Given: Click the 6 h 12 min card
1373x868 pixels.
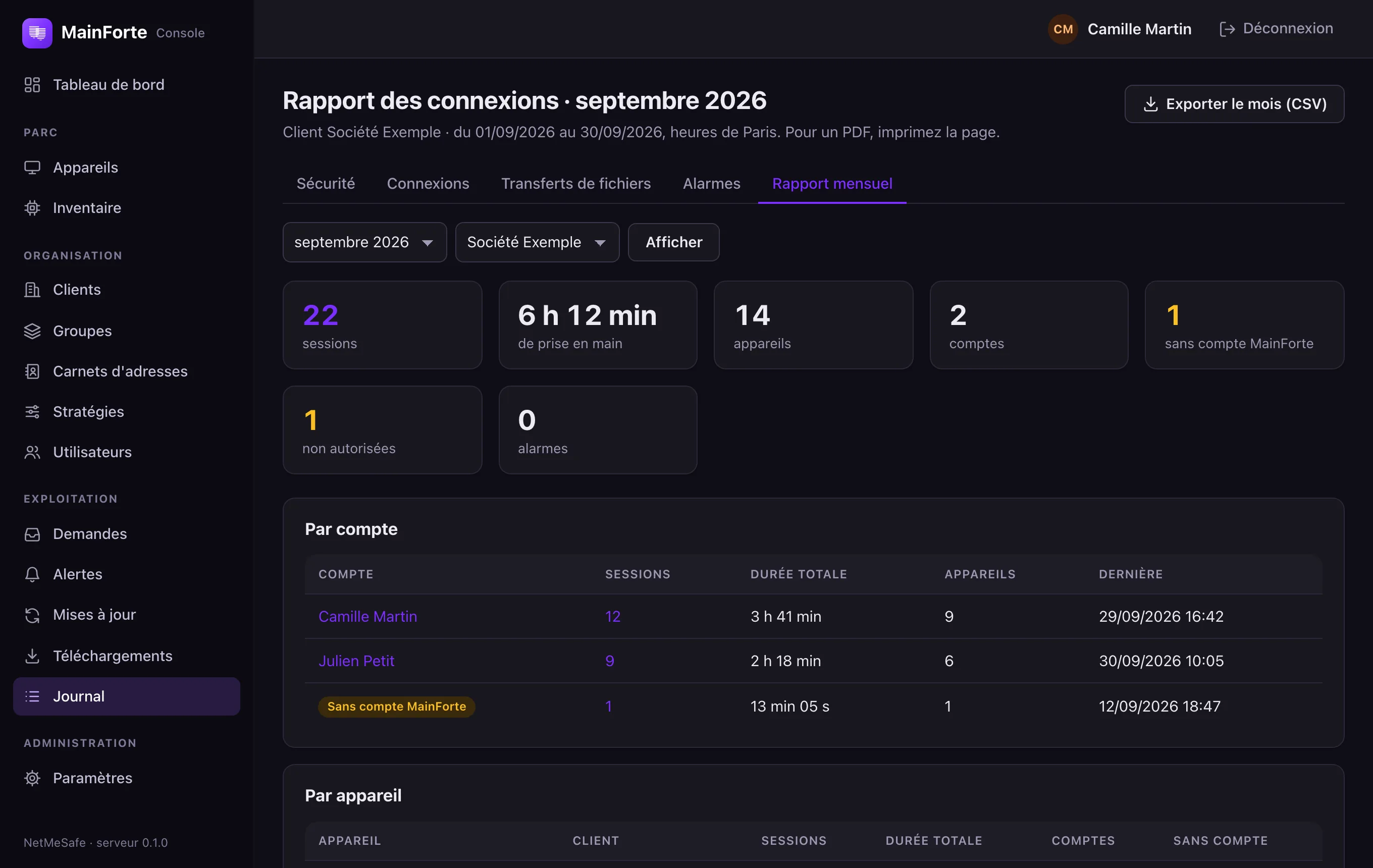Looking at the screenshot, I should (x=598, y=325).
